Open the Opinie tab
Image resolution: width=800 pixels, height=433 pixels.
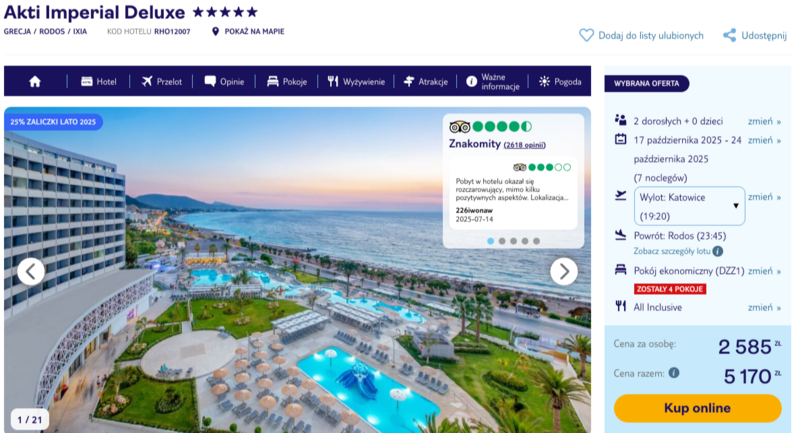coord(224,82)
